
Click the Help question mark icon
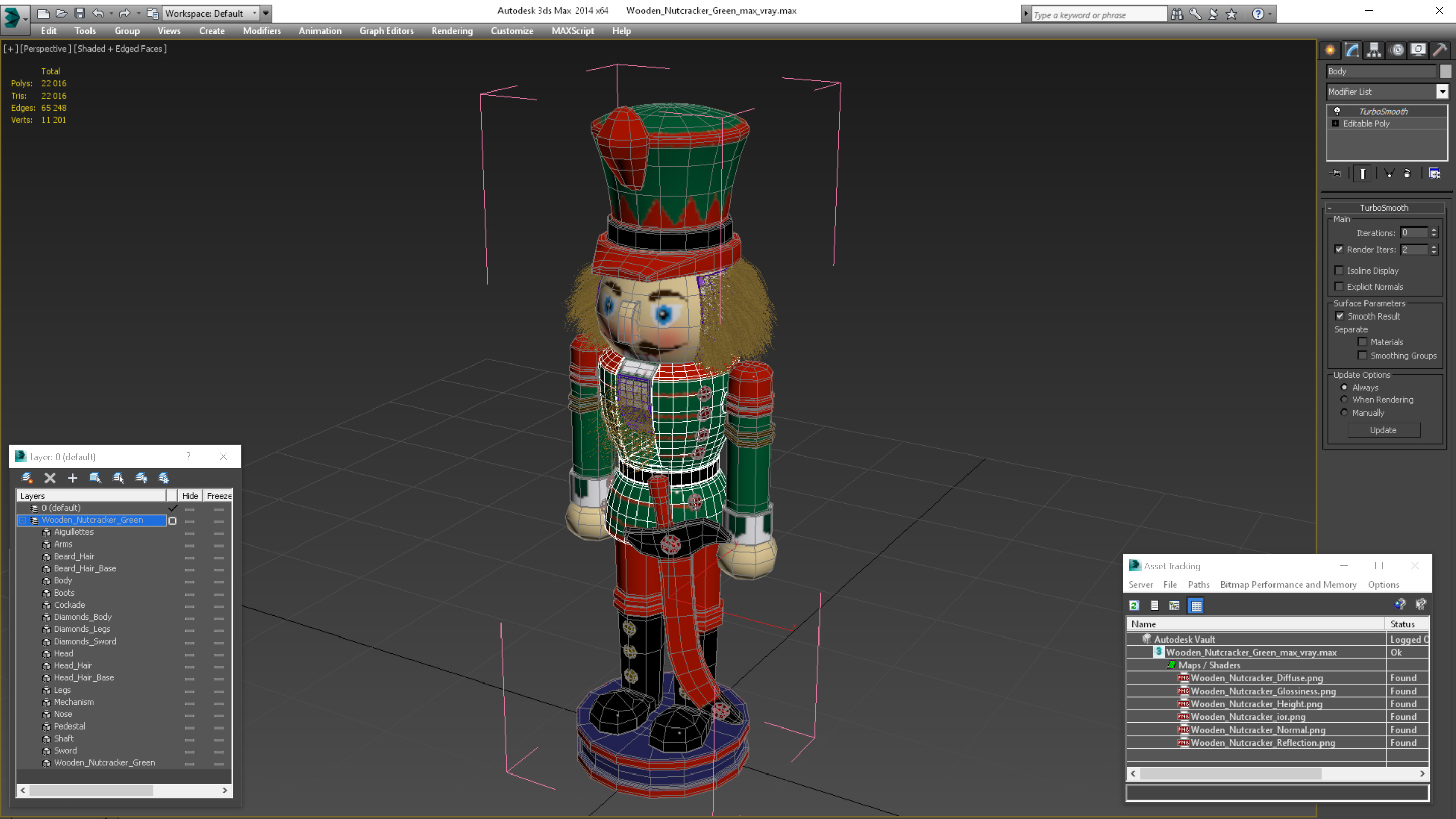coord(1258,14)
